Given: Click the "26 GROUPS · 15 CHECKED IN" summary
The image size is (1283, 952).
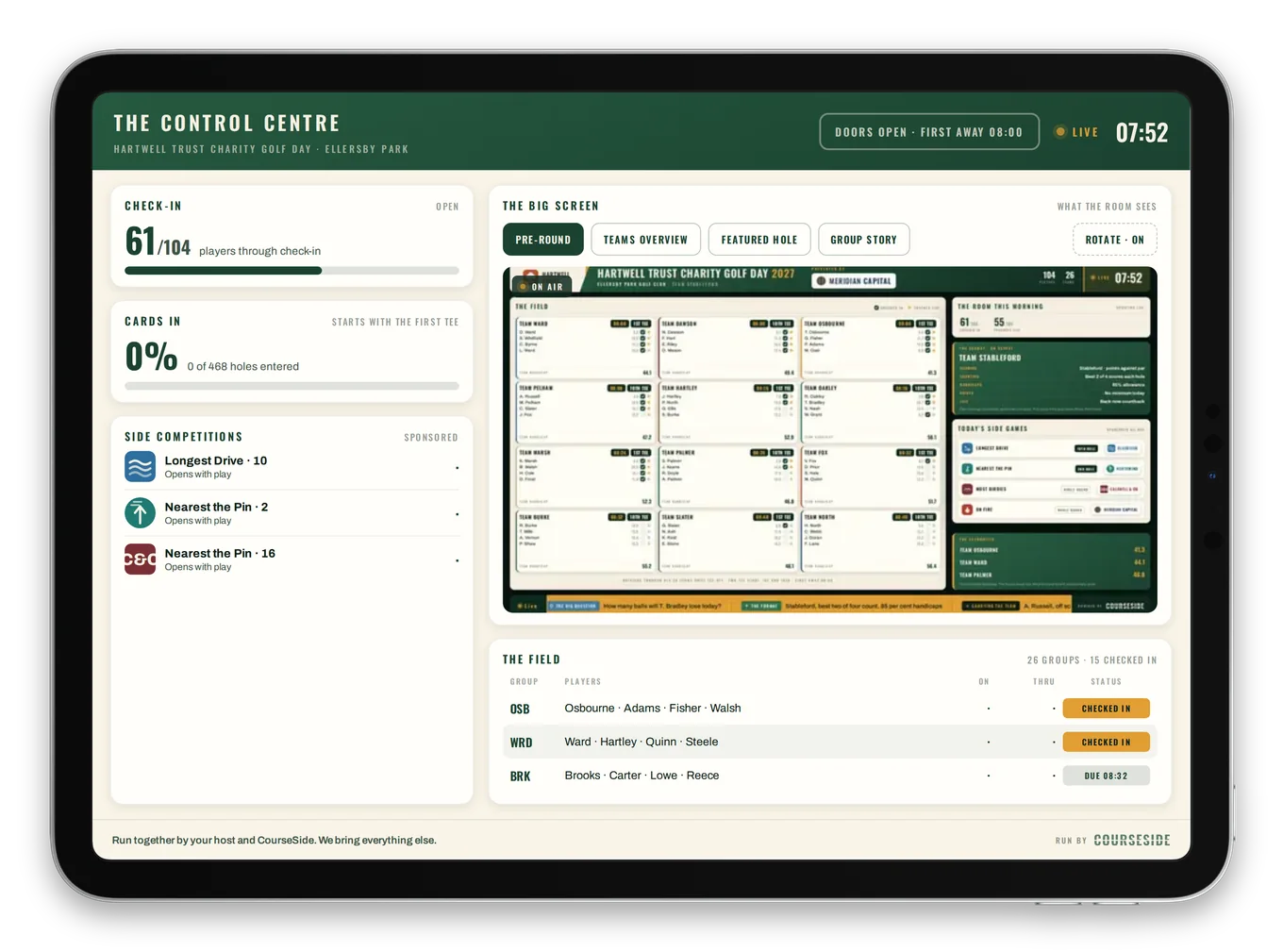Looking at the screenshot, I should point(1091,660).
